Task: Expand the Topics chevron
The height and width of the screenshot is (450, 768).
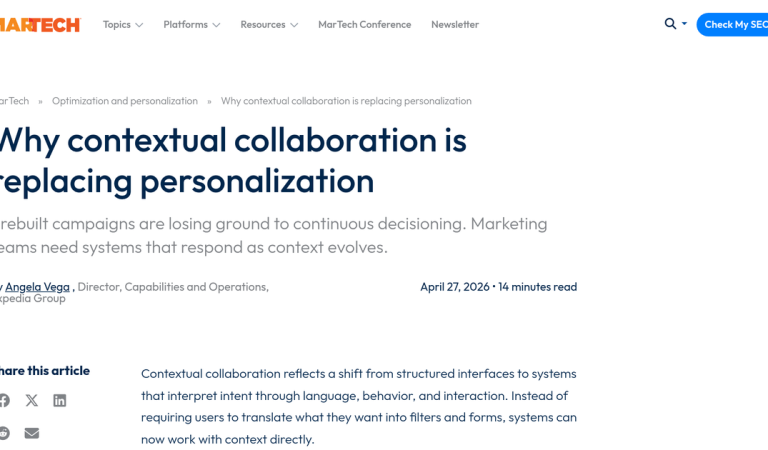Action: coord(139,25)
